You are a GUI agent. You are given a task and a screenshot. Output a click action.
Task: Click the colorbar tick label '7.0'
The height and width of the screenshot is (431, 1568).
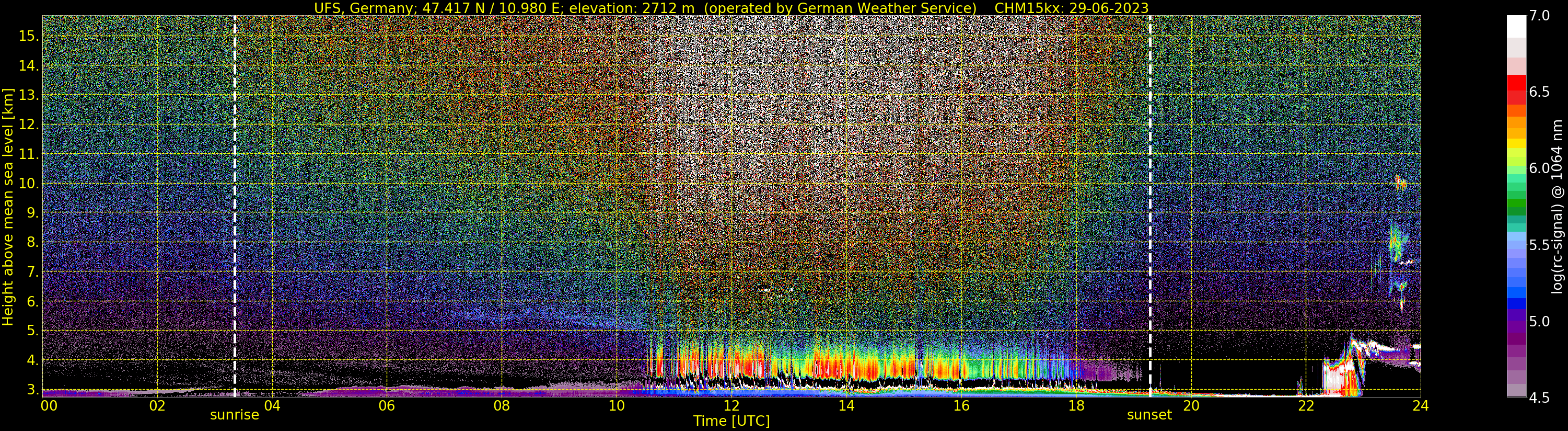point(1539,16)
